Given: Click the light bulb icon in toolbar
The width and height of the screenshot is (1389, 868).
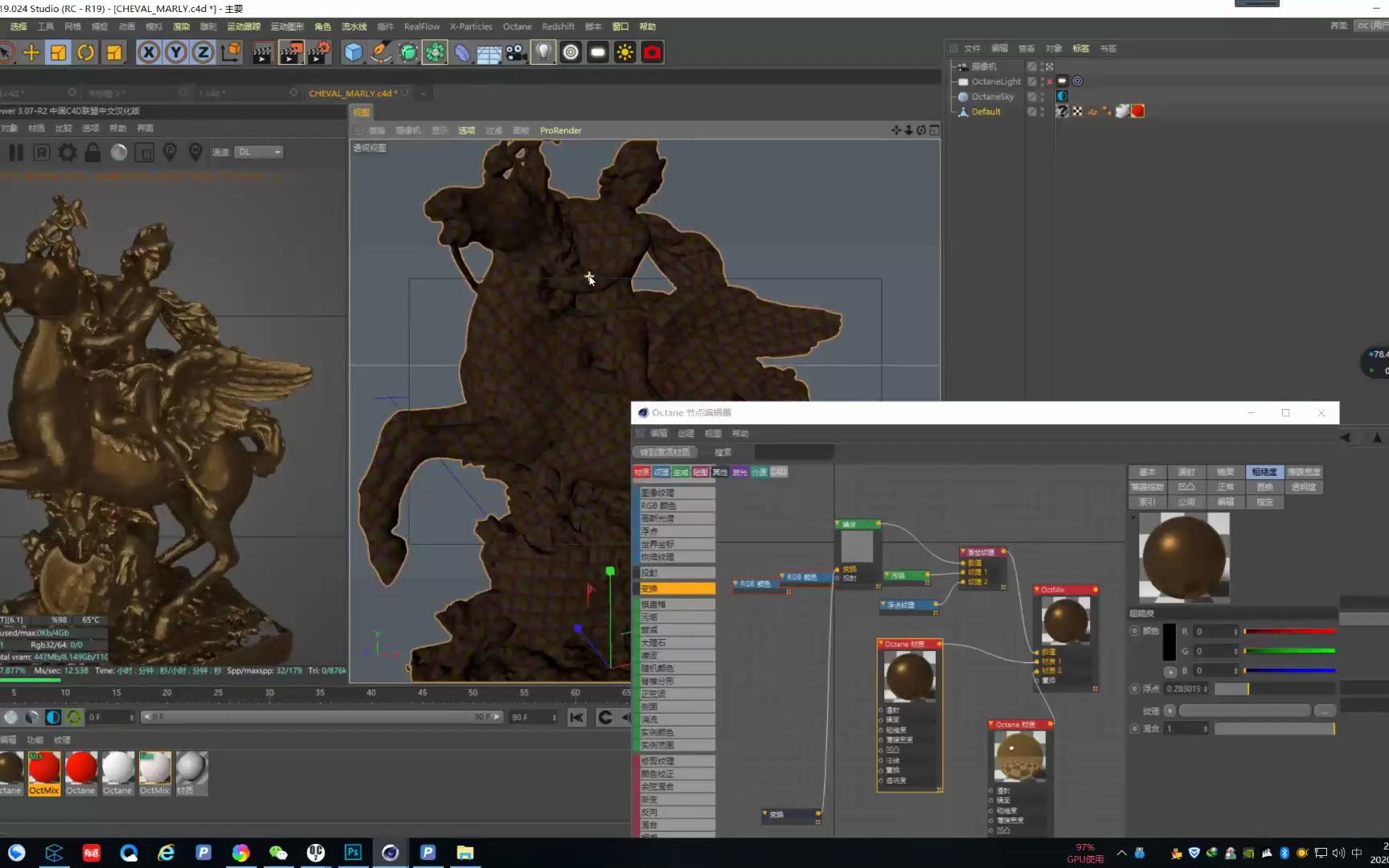Looking at the screenshot, I should pyautogui.click(x=543, y=53).
